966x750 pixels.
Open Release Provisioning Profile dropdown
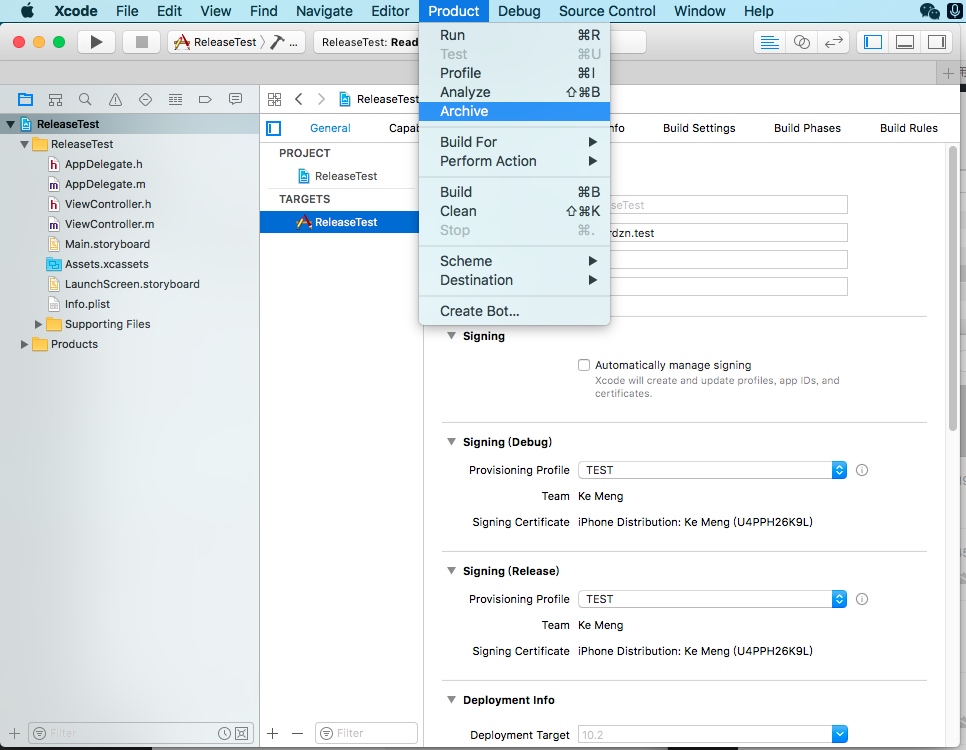coord(712,599)
